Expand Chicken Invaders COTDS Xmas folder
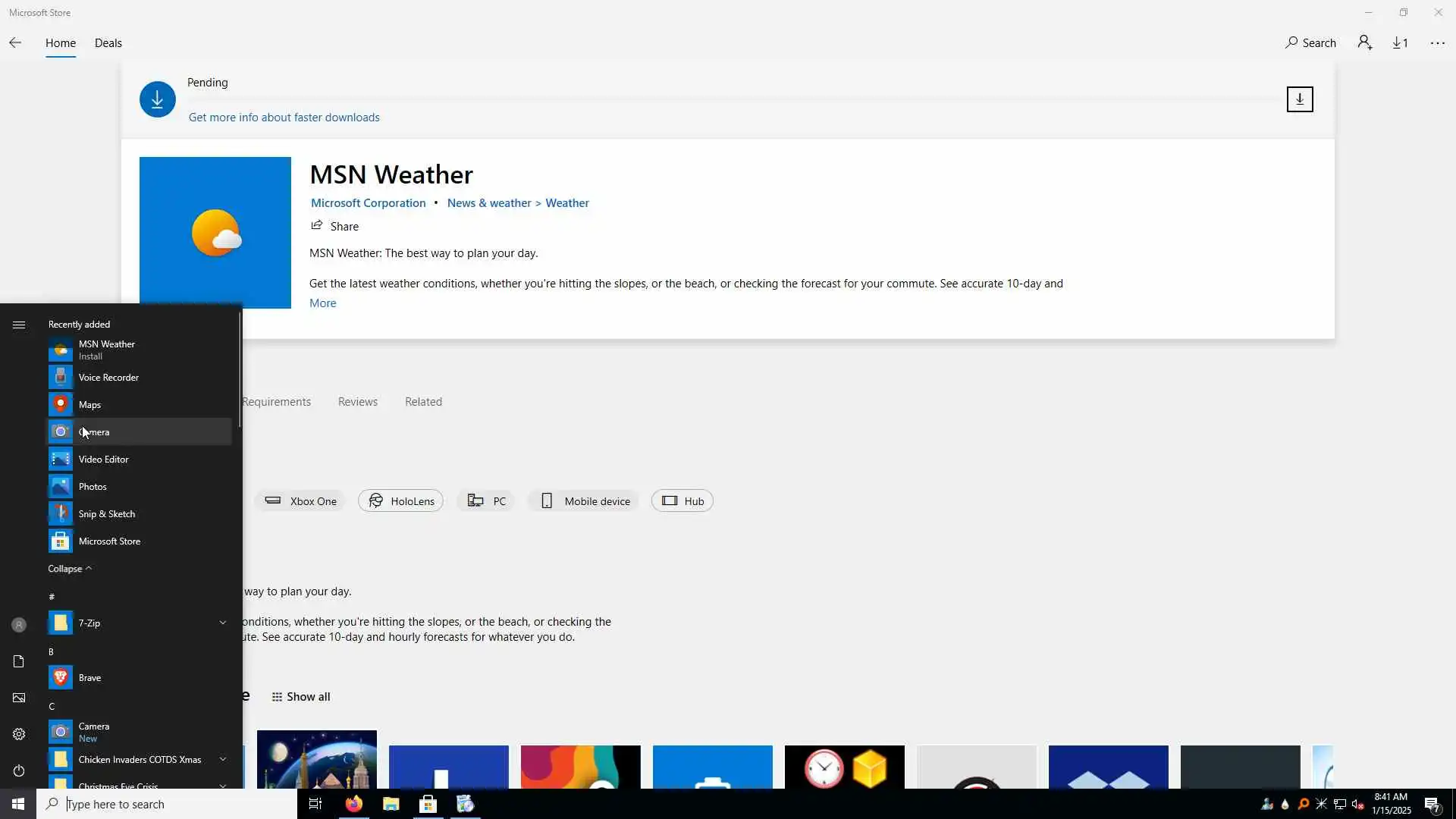 222,759
